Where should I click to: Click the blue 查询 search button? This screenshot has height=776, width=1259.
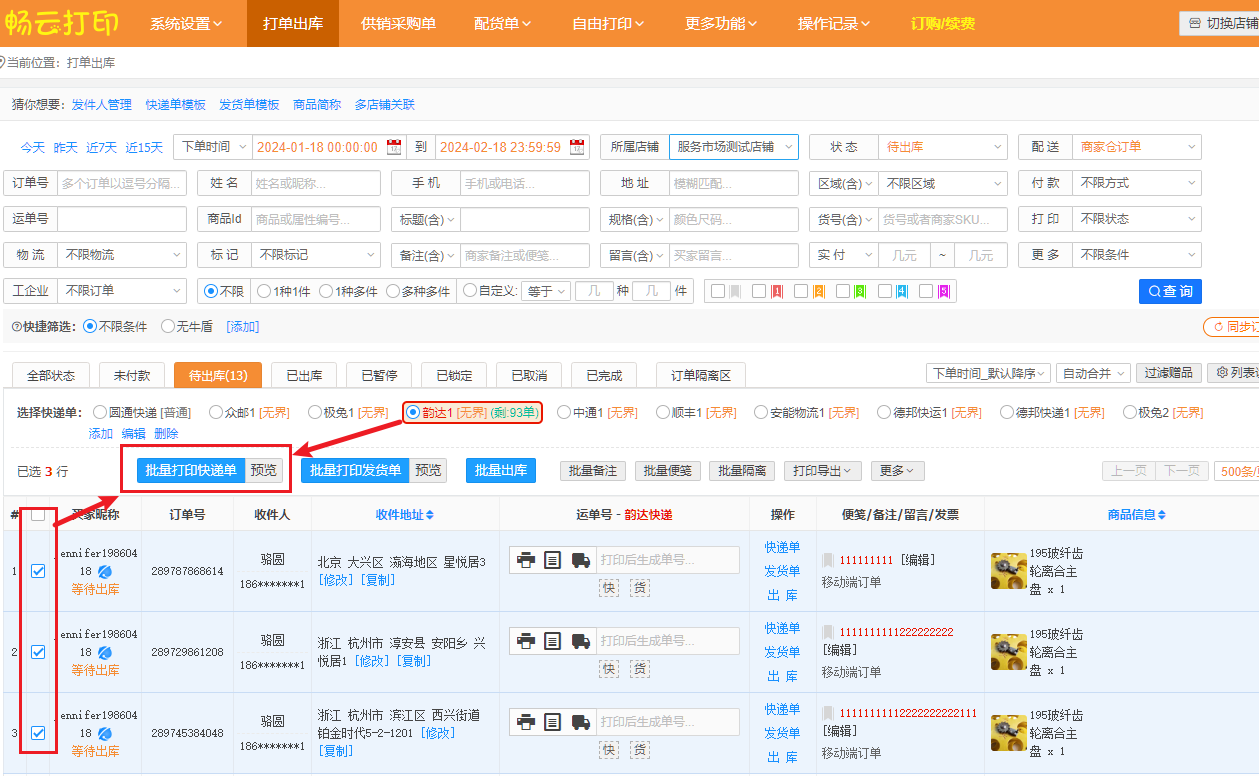coord(1170,291)
